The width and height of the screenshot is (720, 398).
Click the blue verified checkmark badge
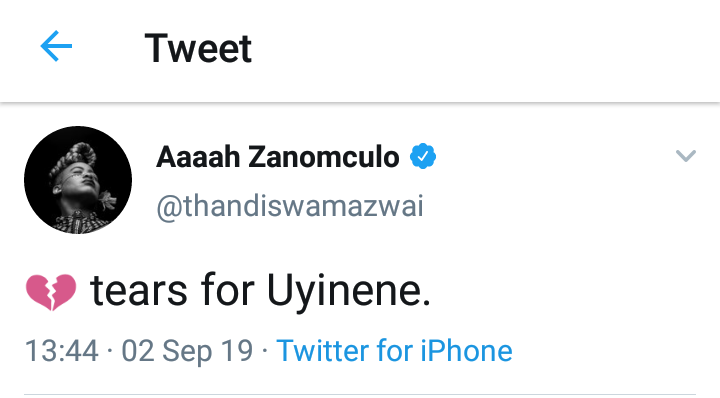[x=423, y=157]
